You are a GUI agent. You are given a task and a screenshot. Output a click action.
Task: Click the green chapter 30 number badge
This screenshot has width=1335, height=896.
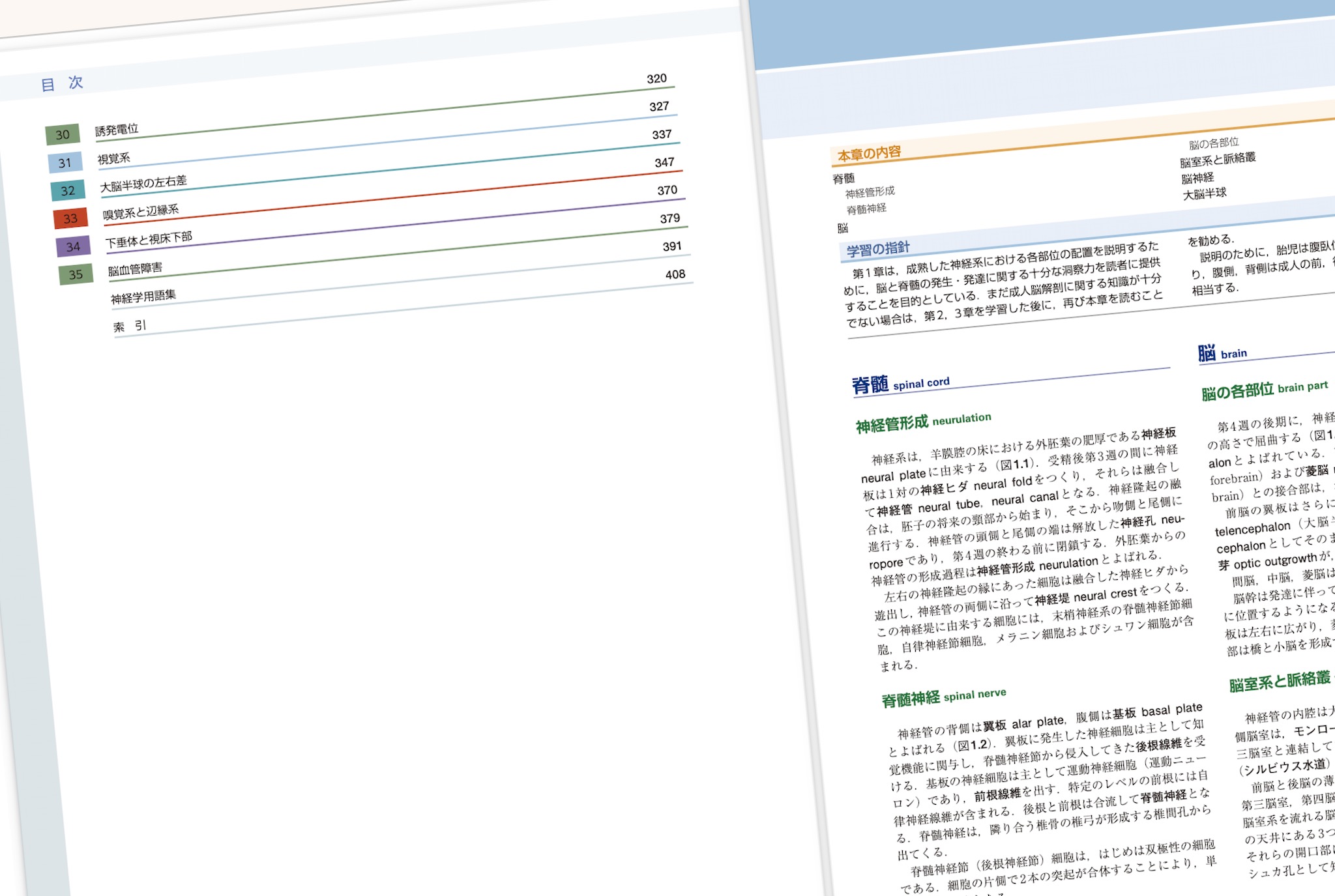pos(63,134)
